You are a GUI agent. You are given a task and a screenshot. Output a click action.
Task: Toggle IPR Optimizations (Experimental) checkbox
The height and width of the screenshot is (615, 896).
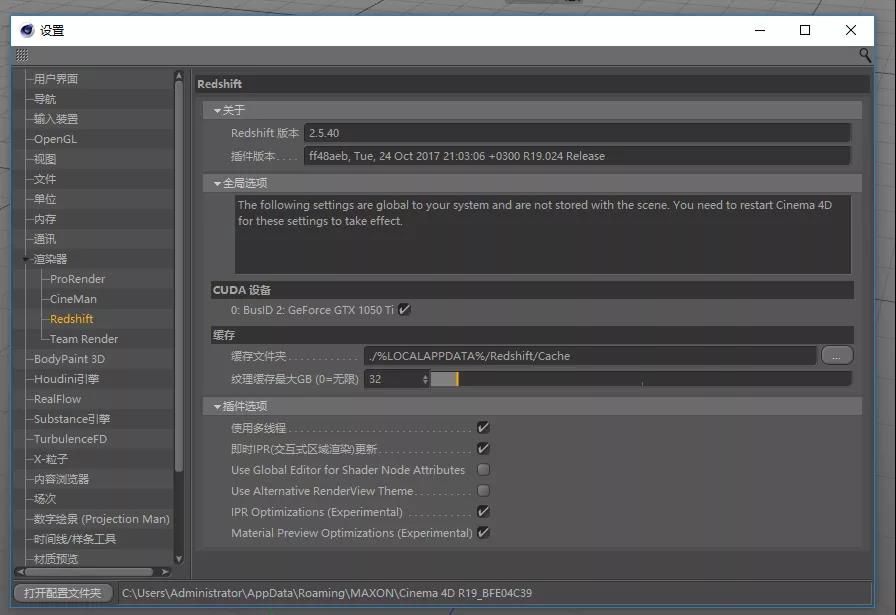click(483, 512)
